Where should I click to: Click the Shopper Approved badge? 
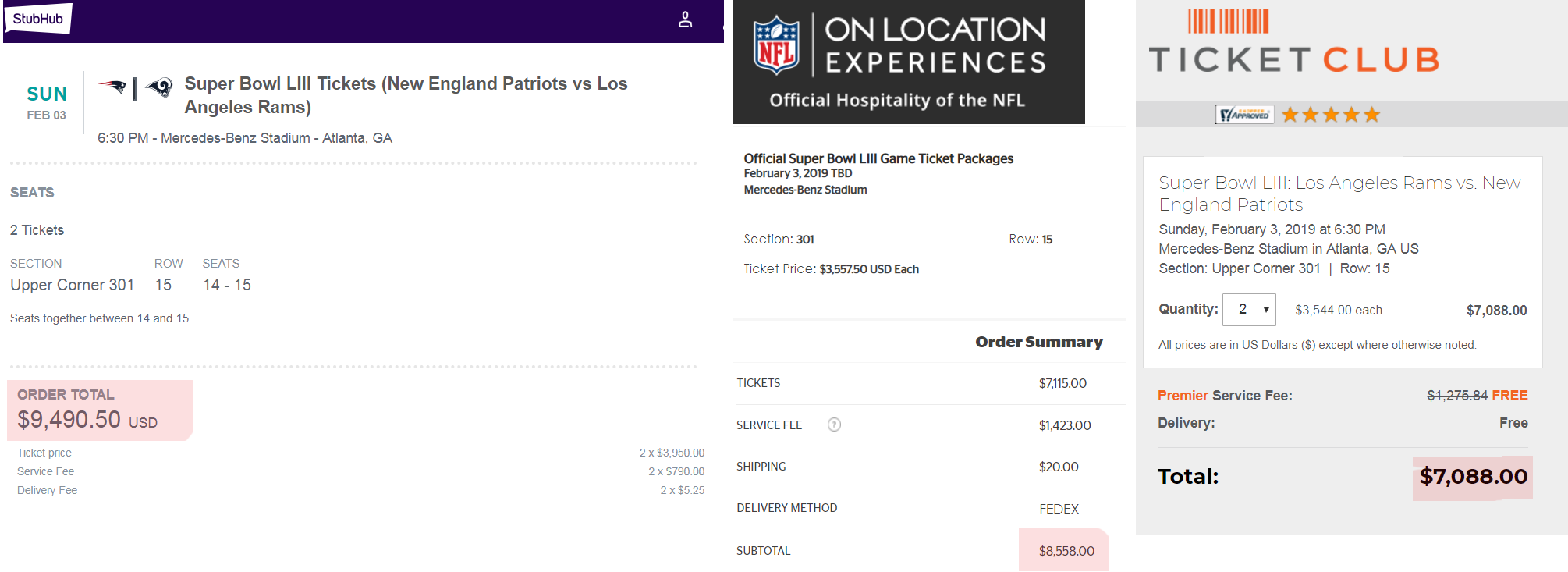coord(1245,115)
